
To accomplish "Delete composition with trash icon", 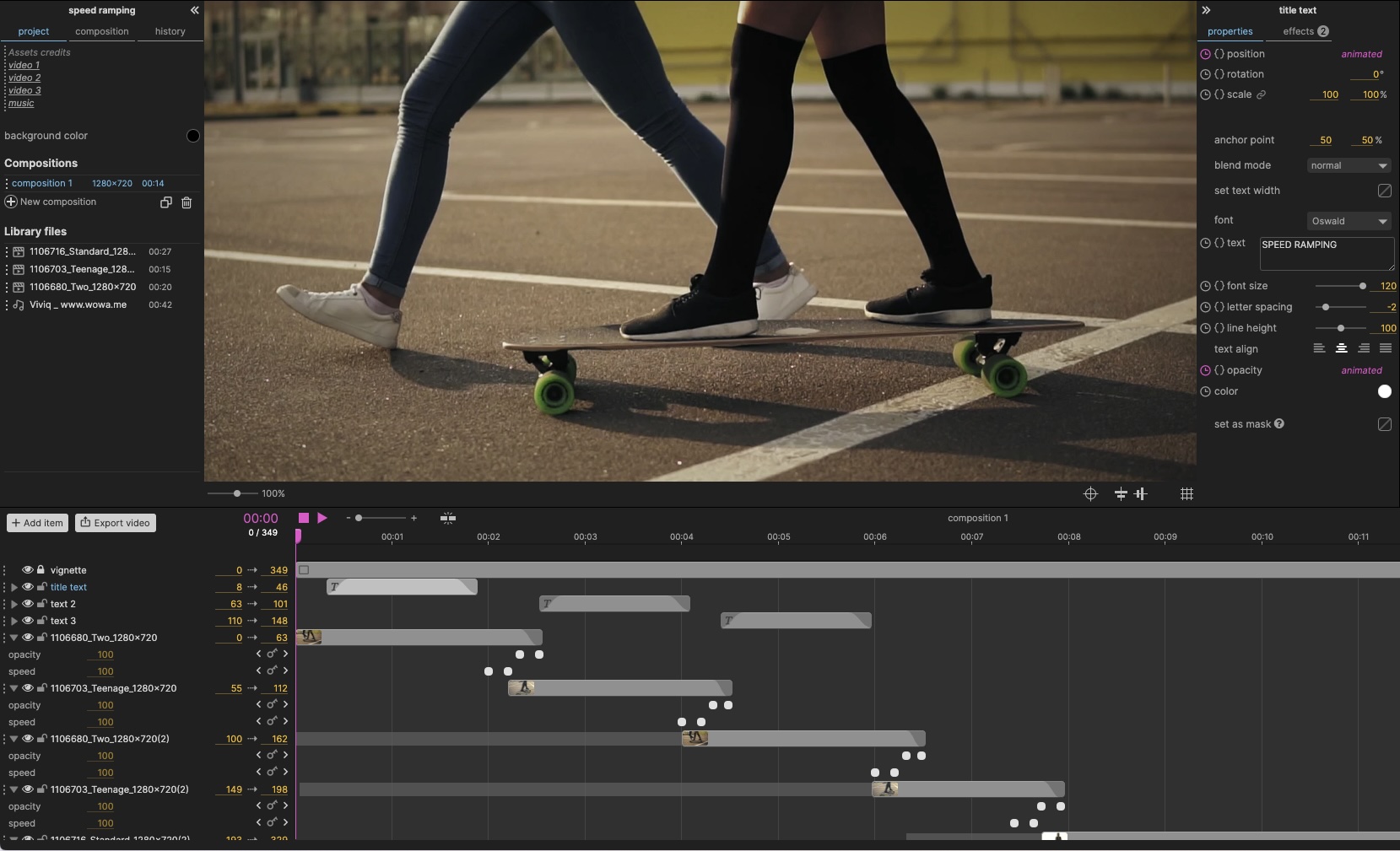I will (x=186, y=202).
